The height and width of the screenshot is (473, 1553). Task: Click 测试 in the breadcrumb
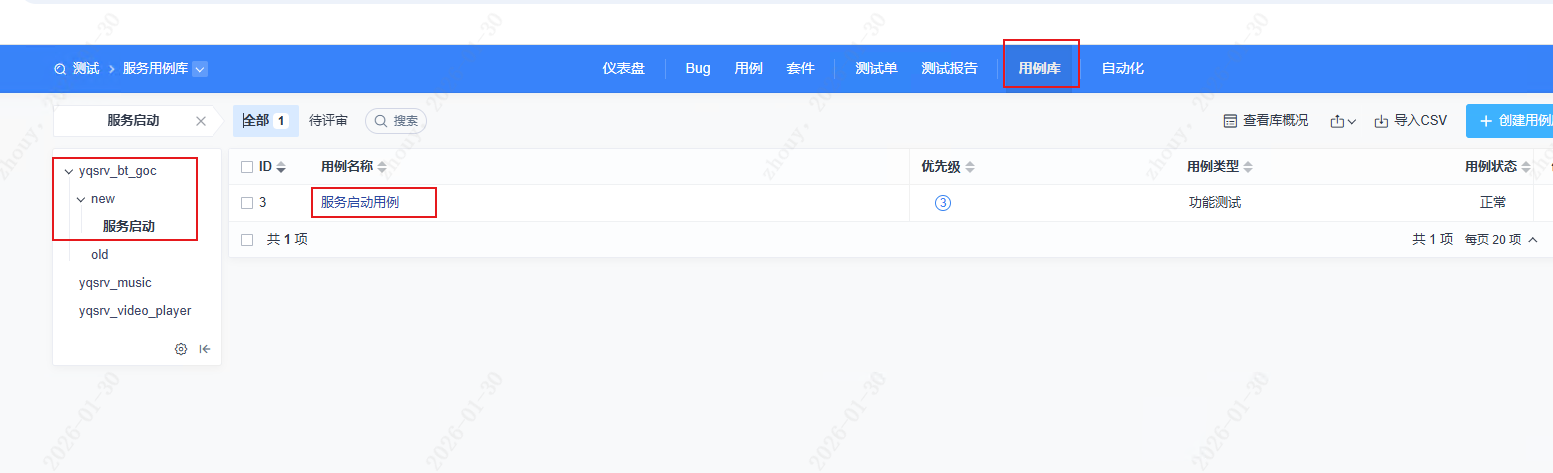pos(86,69)
